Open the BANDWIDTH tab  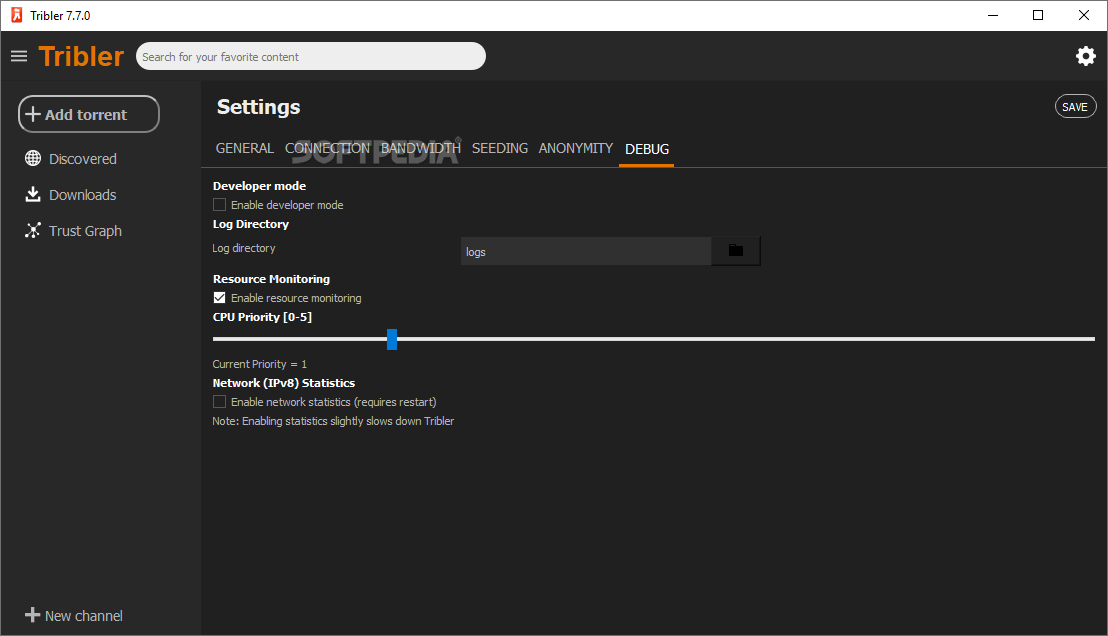(x=420, y=148)
